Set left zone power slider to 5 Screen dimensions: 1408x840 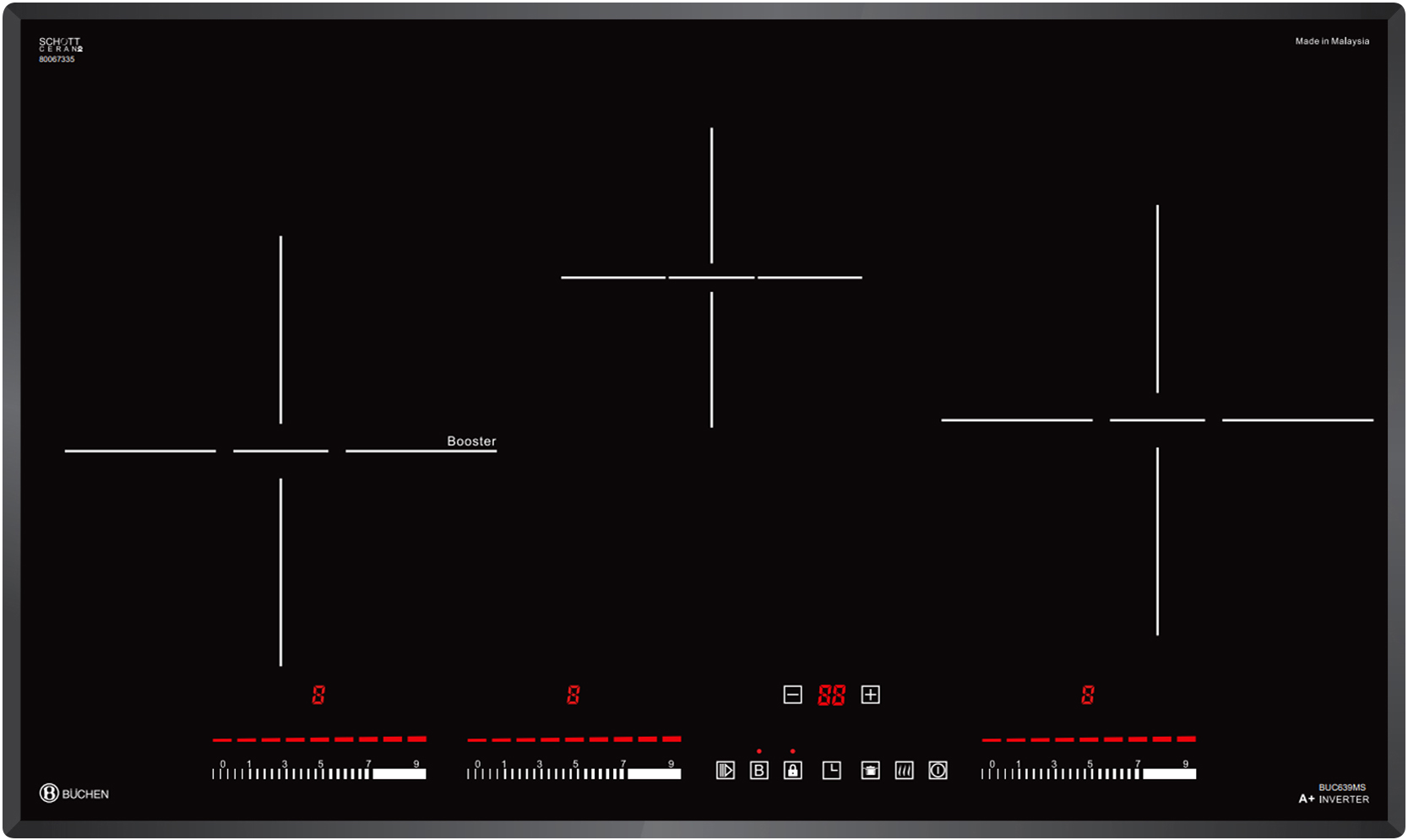[321, 772]
